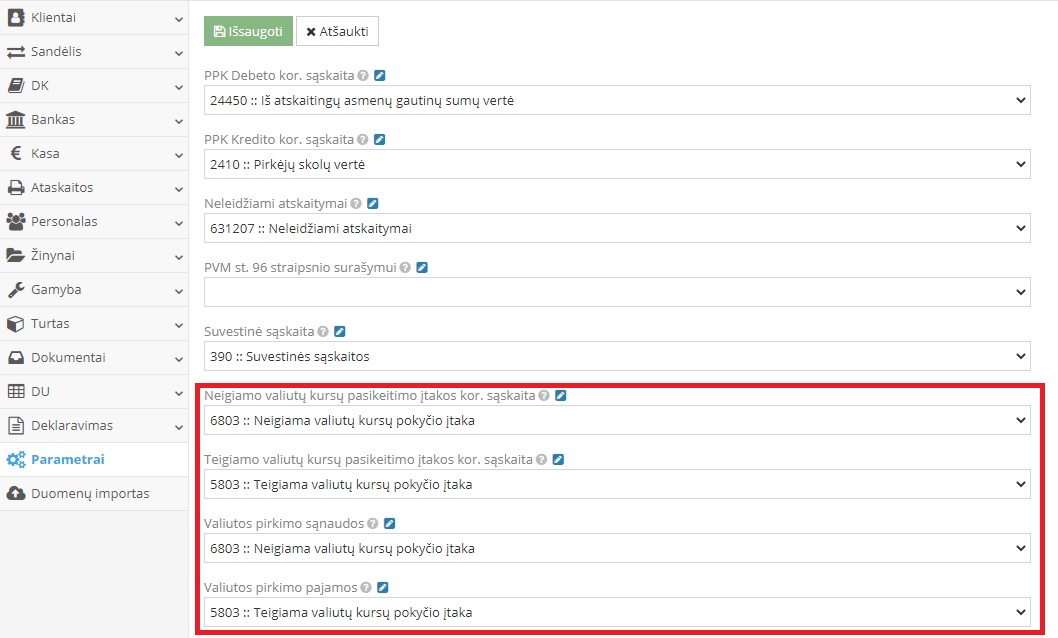
Task: Open Neigiamo valiutų kursų pasikeitimo dropdown
Action: [x=617, y=420]
